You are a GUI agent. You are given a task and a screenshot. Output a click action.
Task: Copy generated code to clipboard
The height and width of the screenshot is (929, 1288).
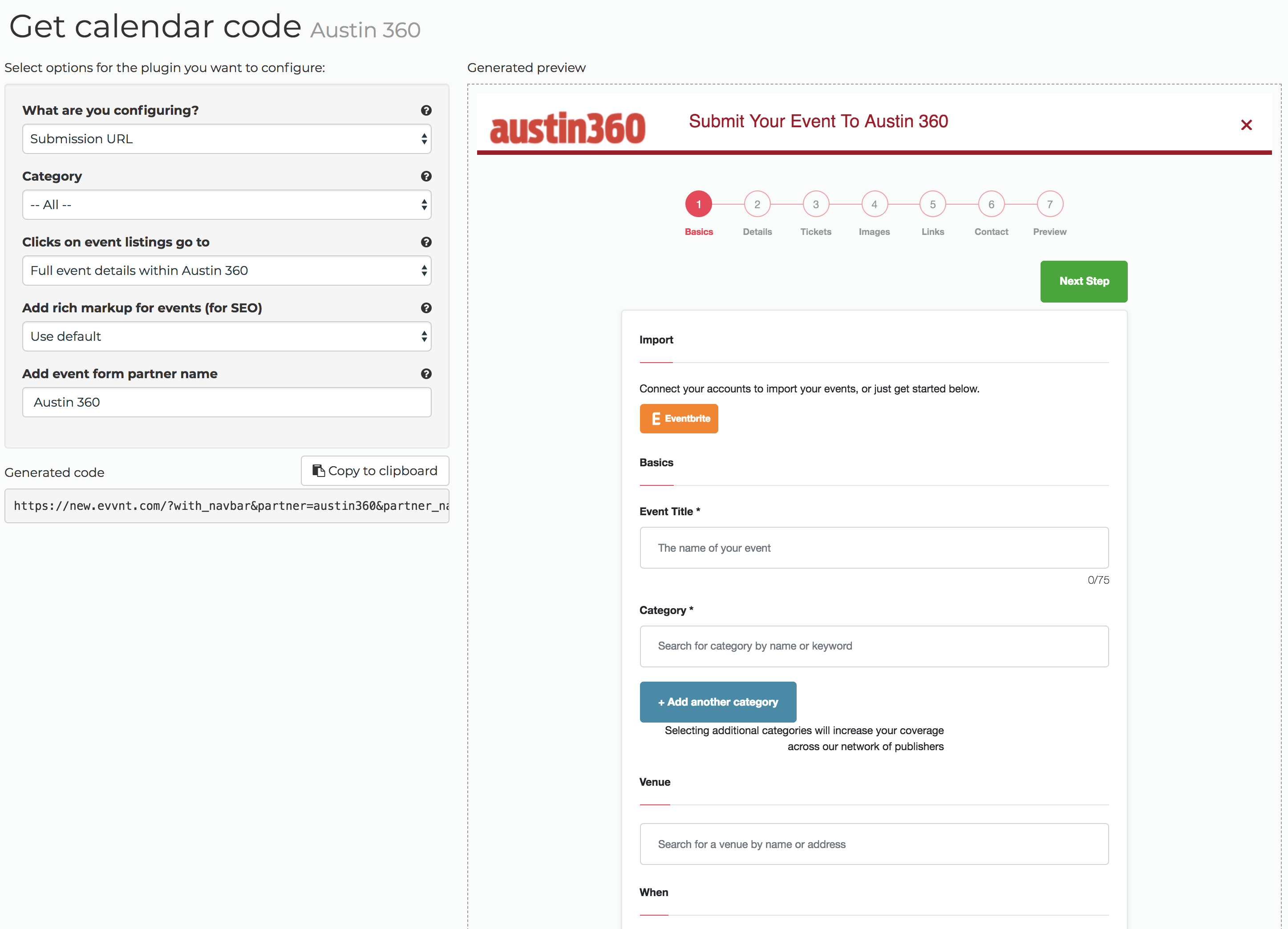coord(375,471)
